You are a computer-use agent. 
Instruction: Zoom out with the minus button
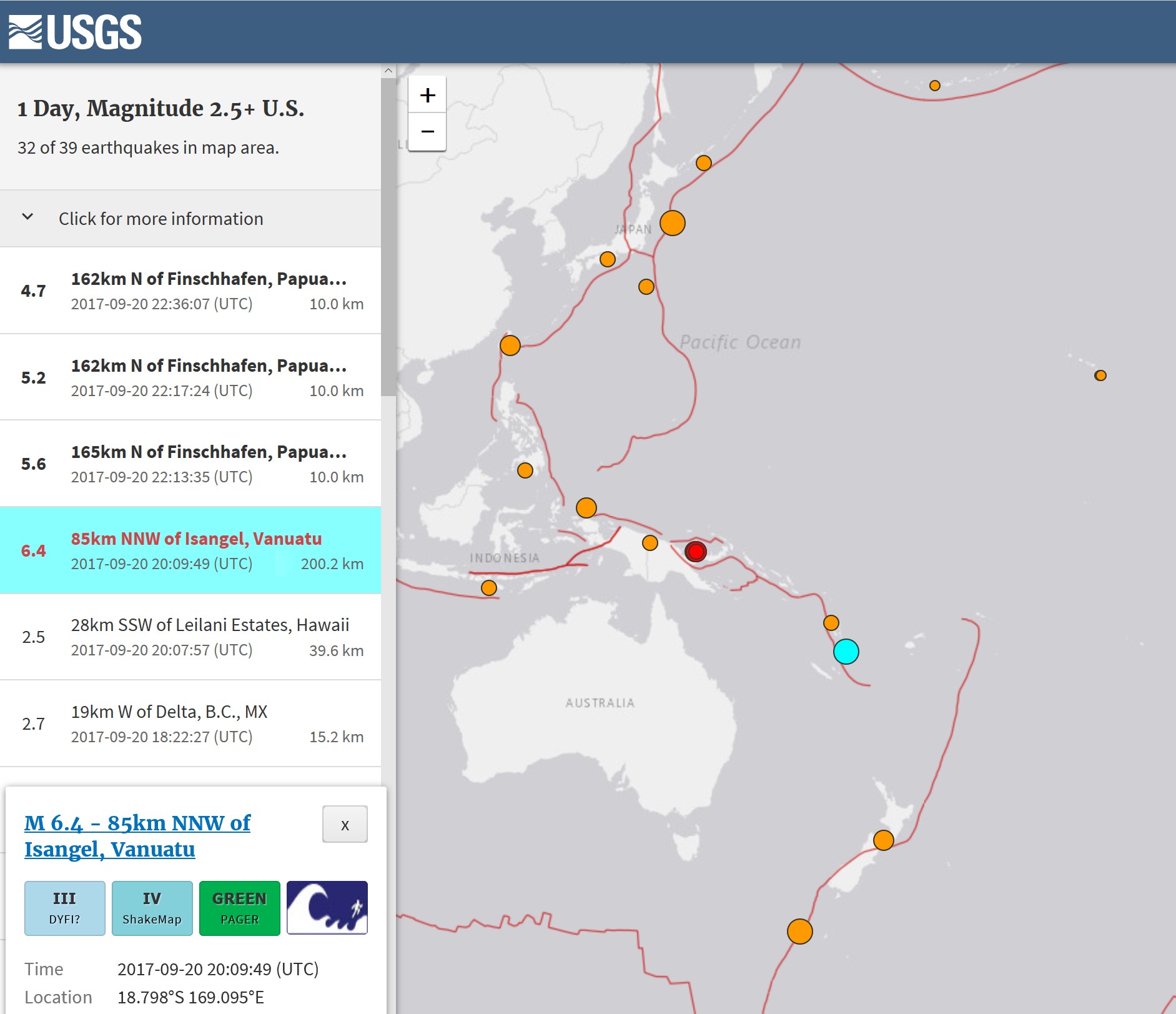point(427,132)
